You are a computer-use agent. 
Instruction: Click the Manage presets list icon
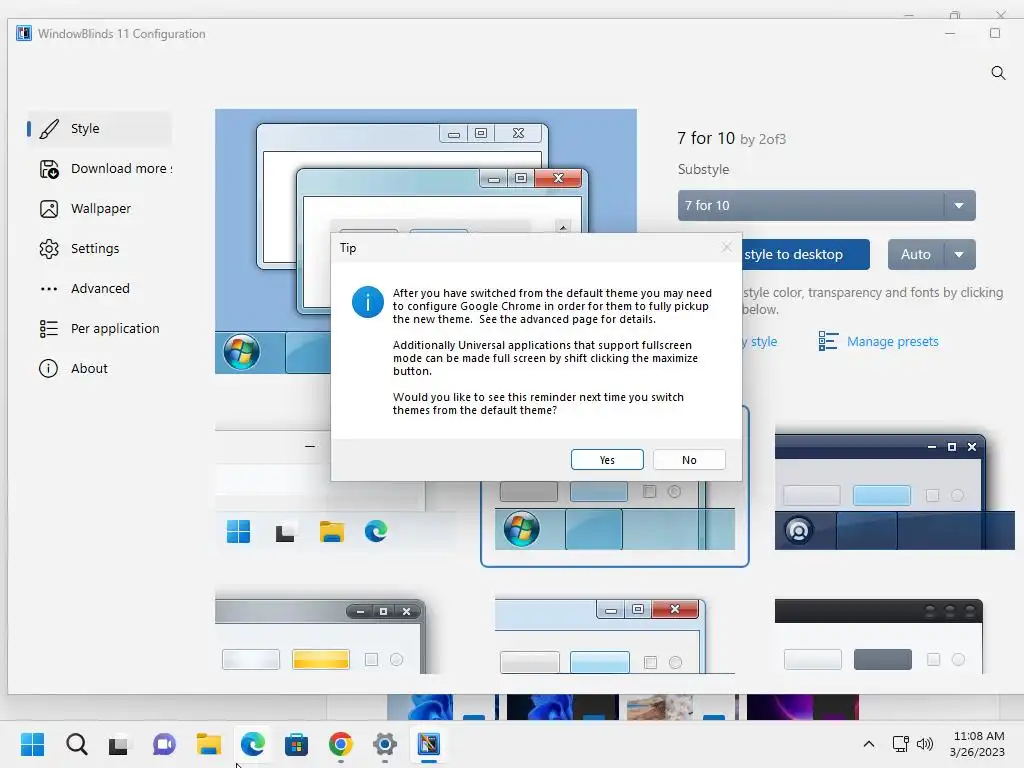coord(828,341)
